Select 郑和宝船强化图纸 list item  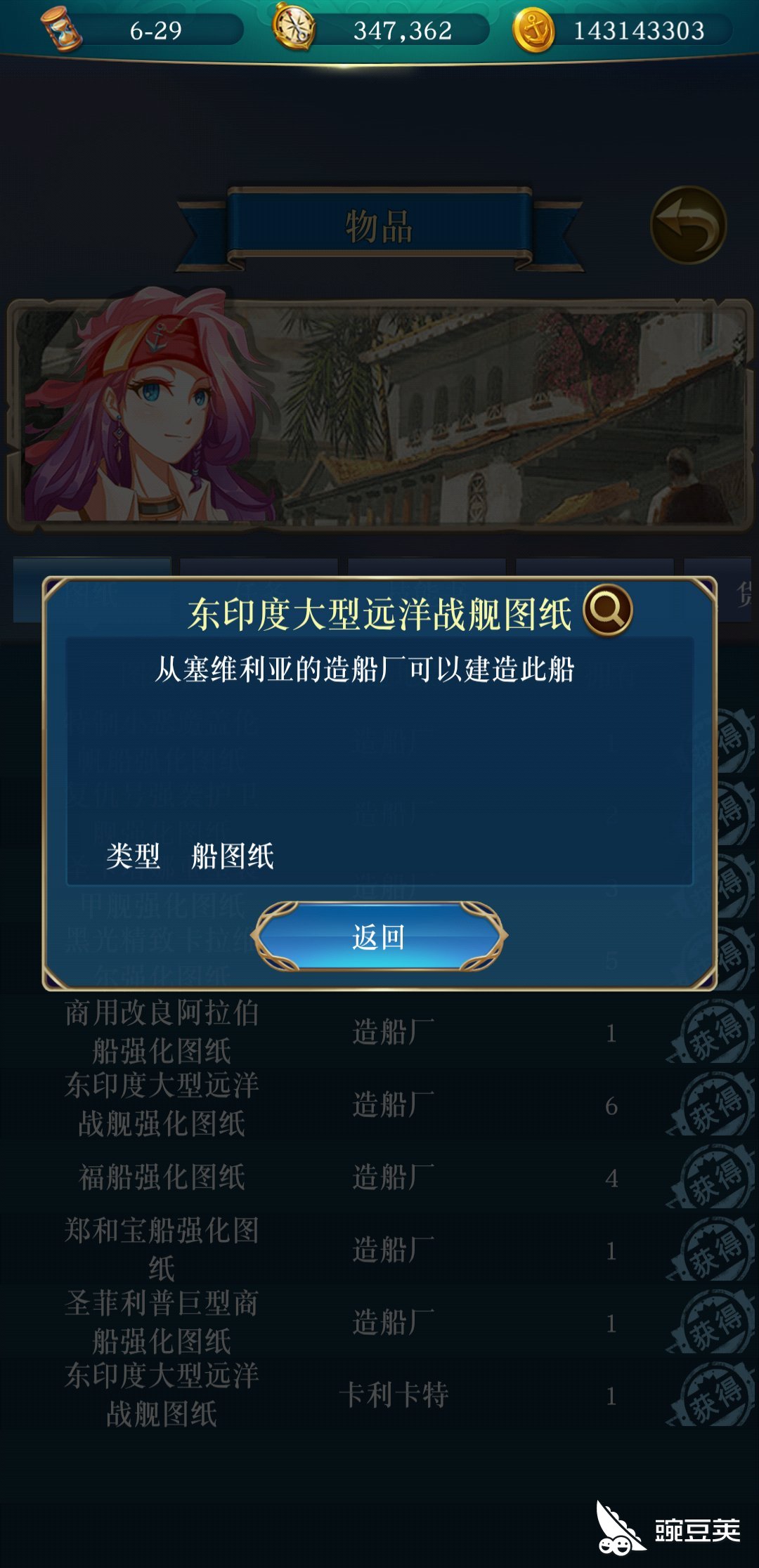[x=379, y=1250]
